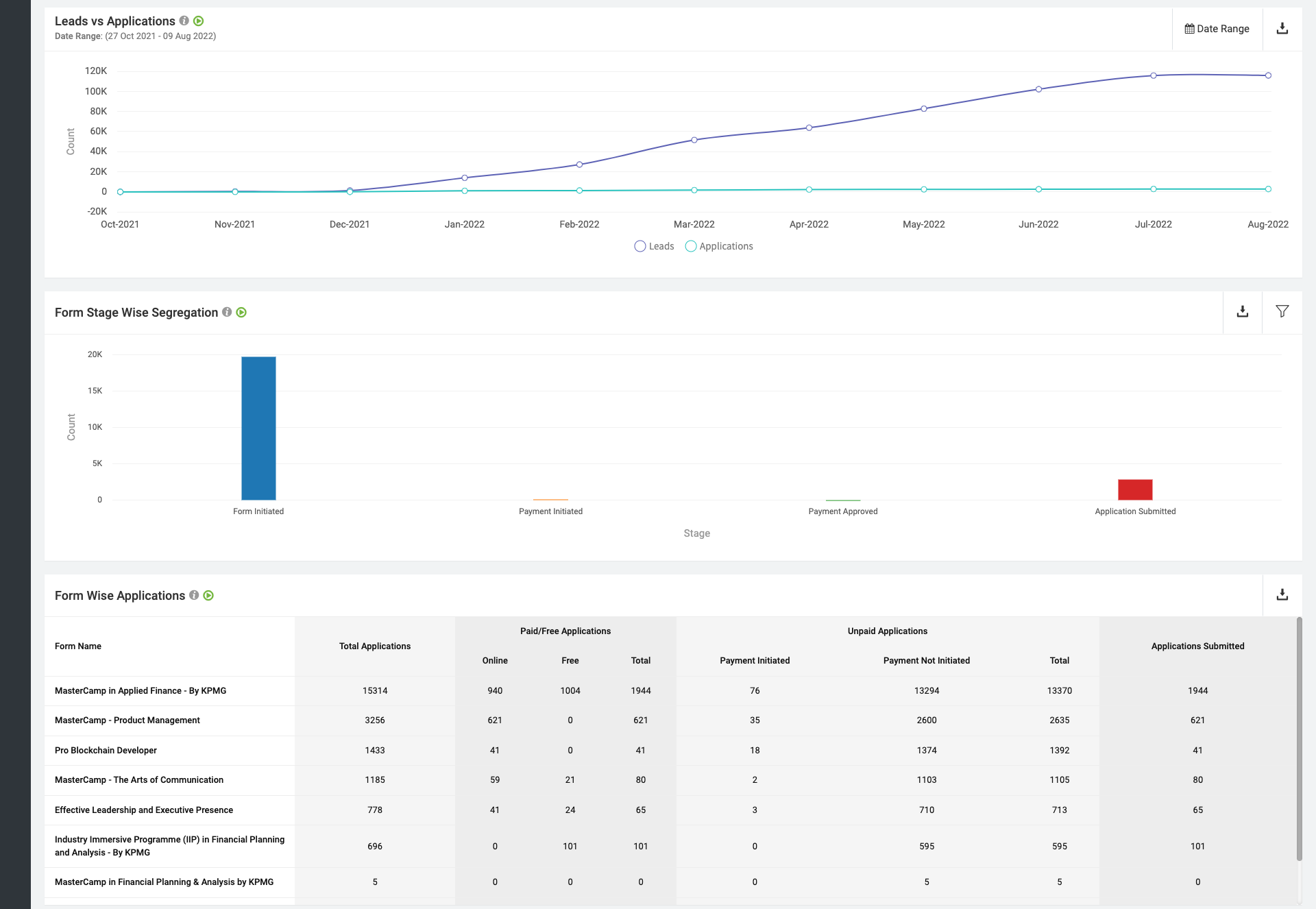The width and height of the screenshot is (1316, 909).
Task: Open the Date Range picker
Action: point(1217,29)
